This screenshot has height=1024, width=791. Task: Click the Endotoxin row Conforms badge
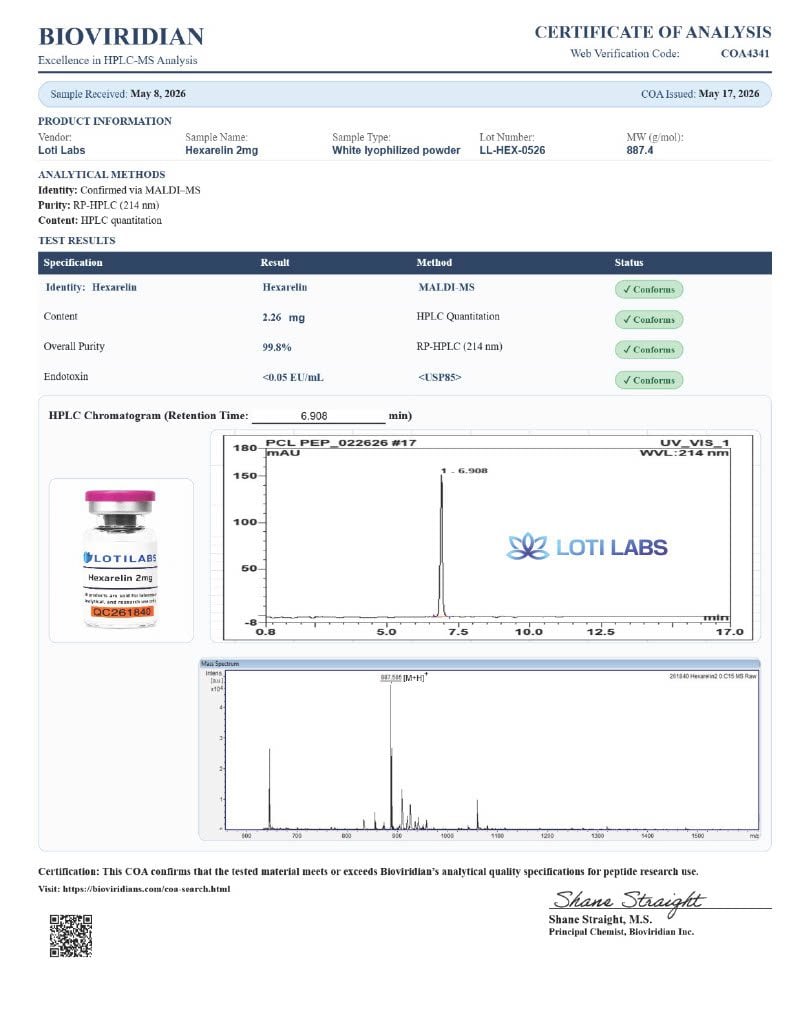[x=649, y=380]
